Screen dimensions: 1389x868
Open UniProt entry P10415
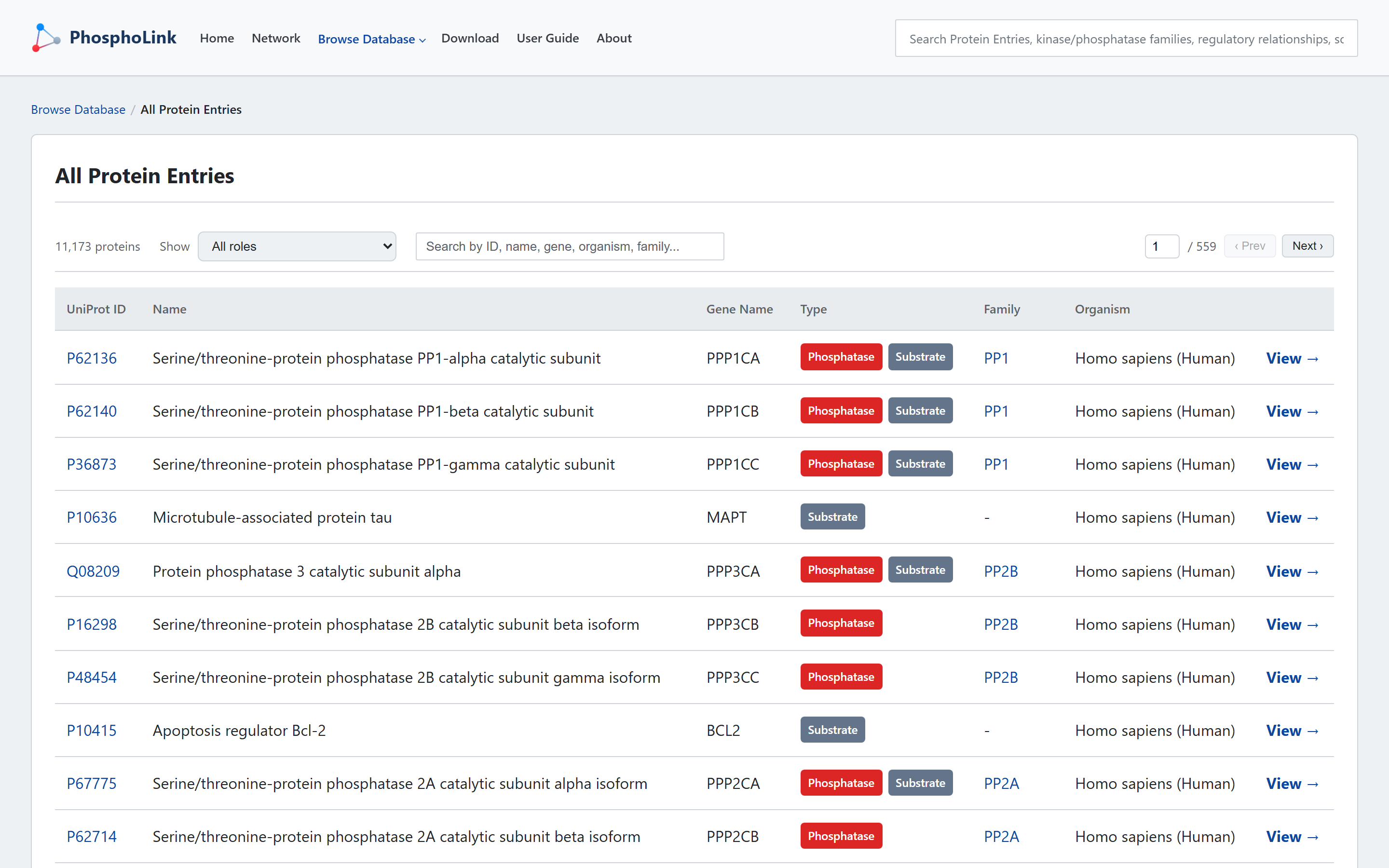[92, 730]
